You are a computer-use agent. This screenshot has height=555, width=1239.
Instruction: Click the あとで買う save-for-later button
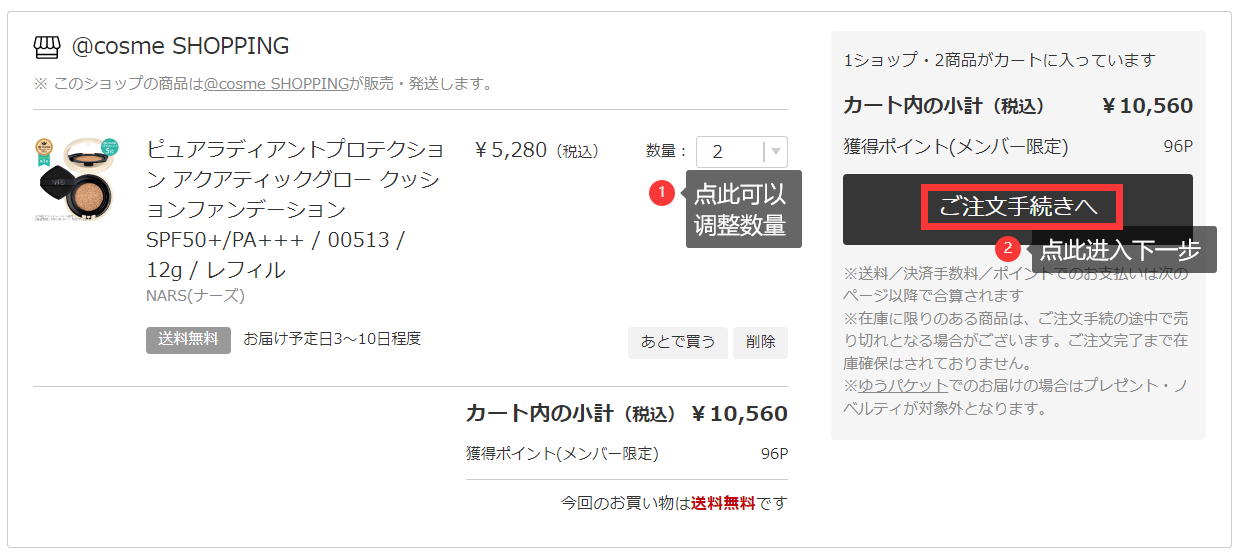click(677, 342)
